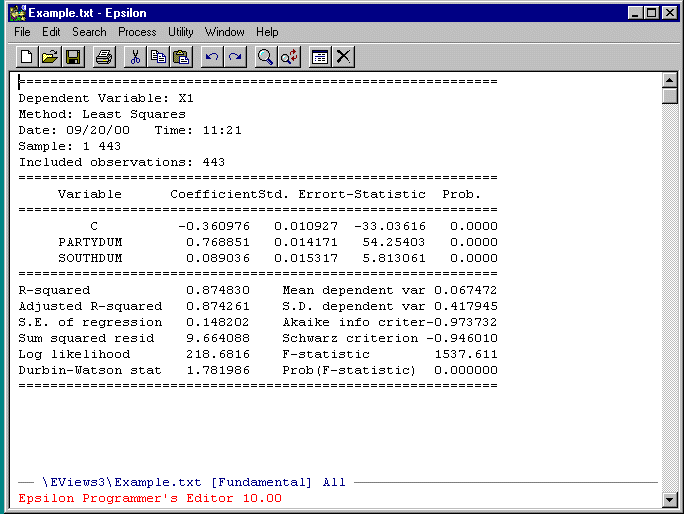Open a file using the folder icon

pyautogui.click(x=50, y=57)
